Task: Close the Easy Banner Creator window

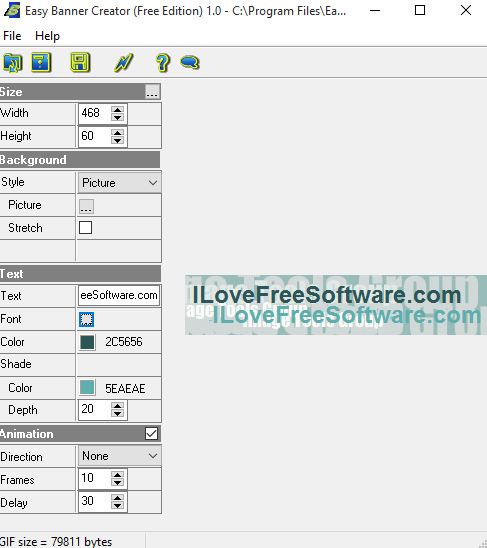Action: tap(466, 10)
